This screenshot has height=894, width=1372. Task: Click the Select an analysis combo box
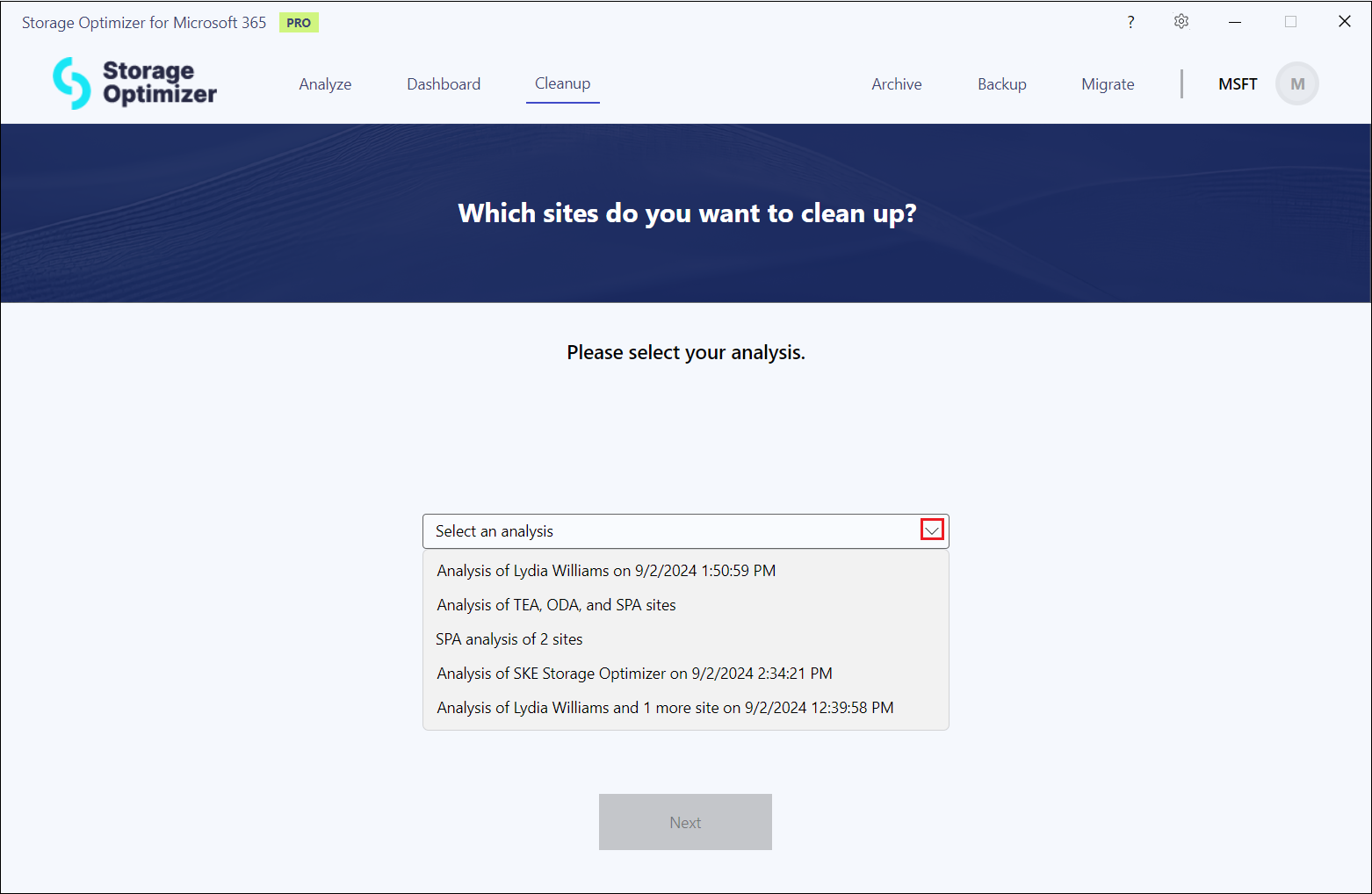[668, 531]
